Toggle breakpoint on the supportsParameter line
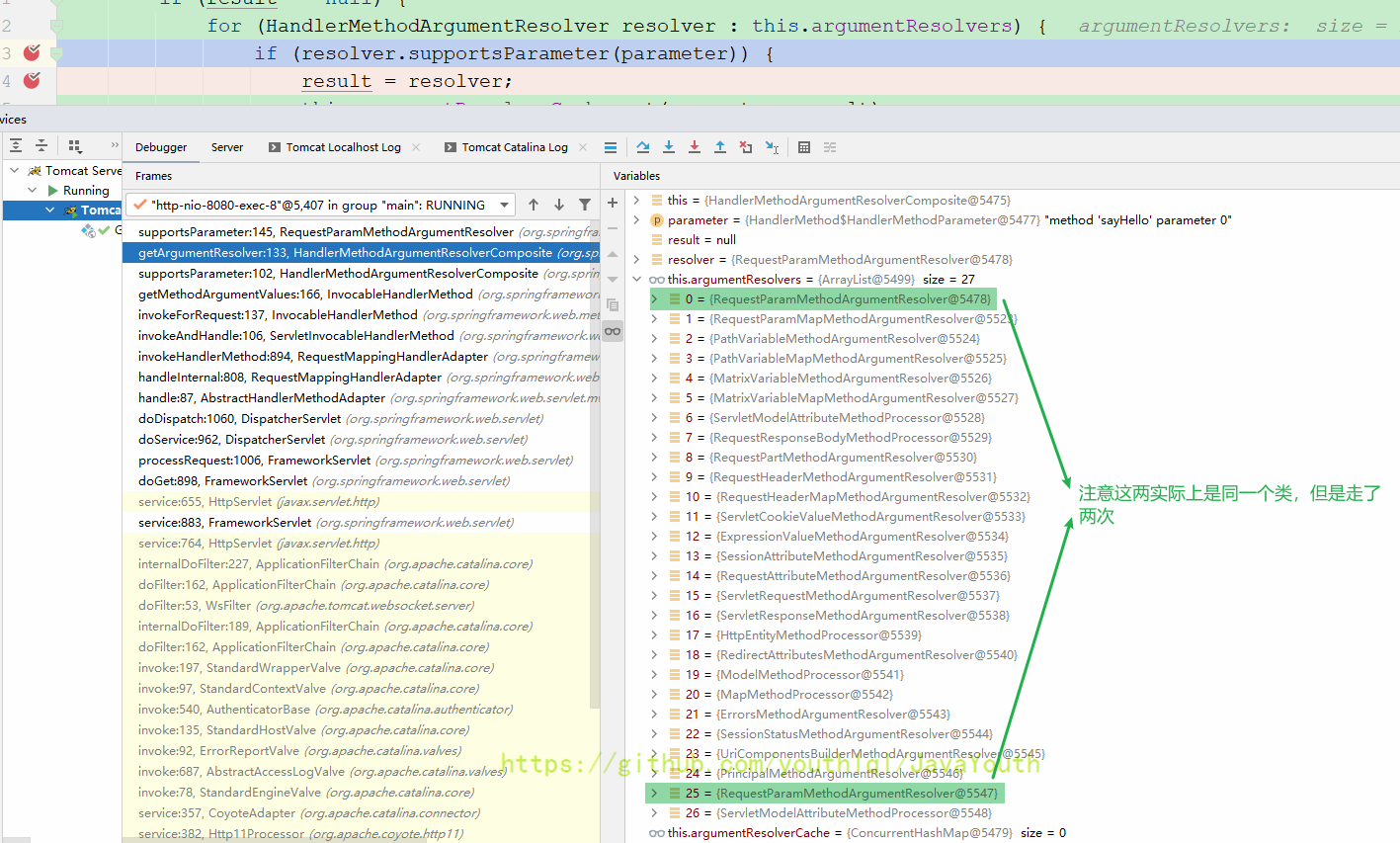 tap(32, 53)
